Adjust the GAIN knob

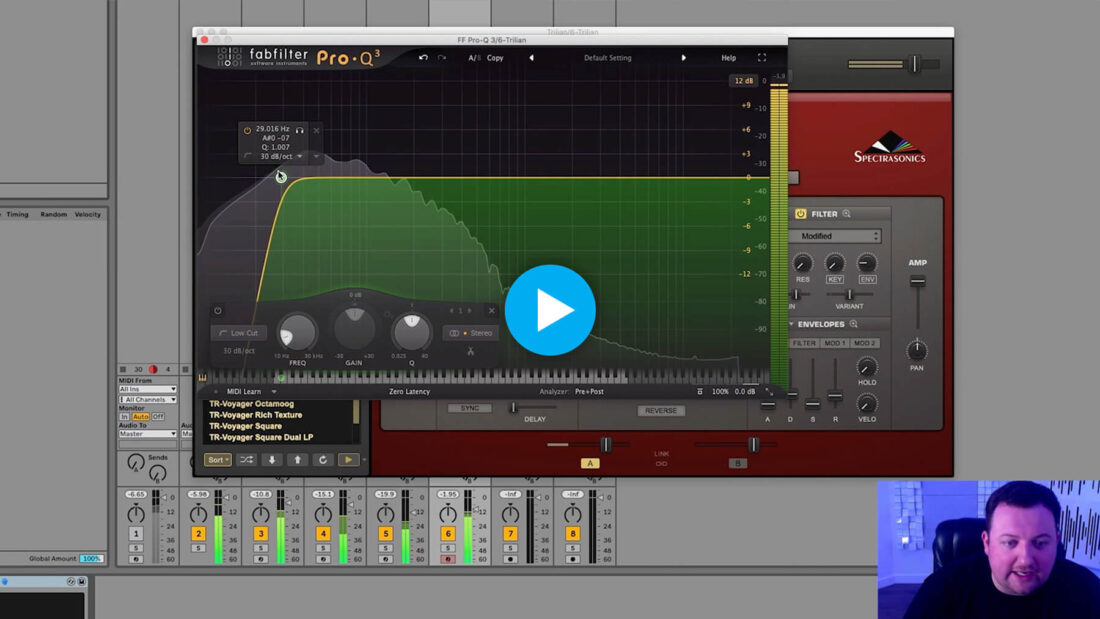354,328
